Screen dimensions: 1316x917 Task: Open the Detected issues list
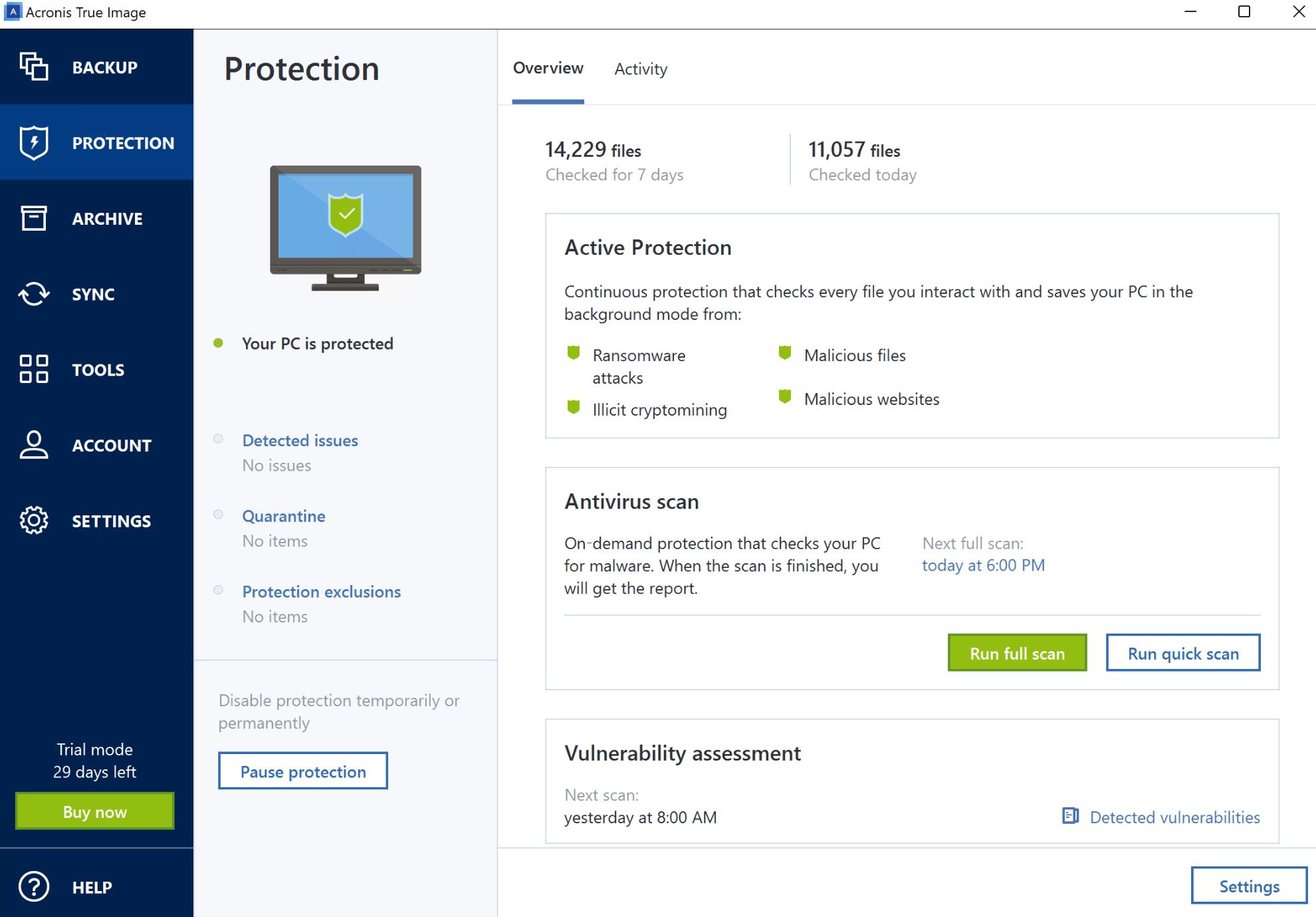(x=299, y=440)
